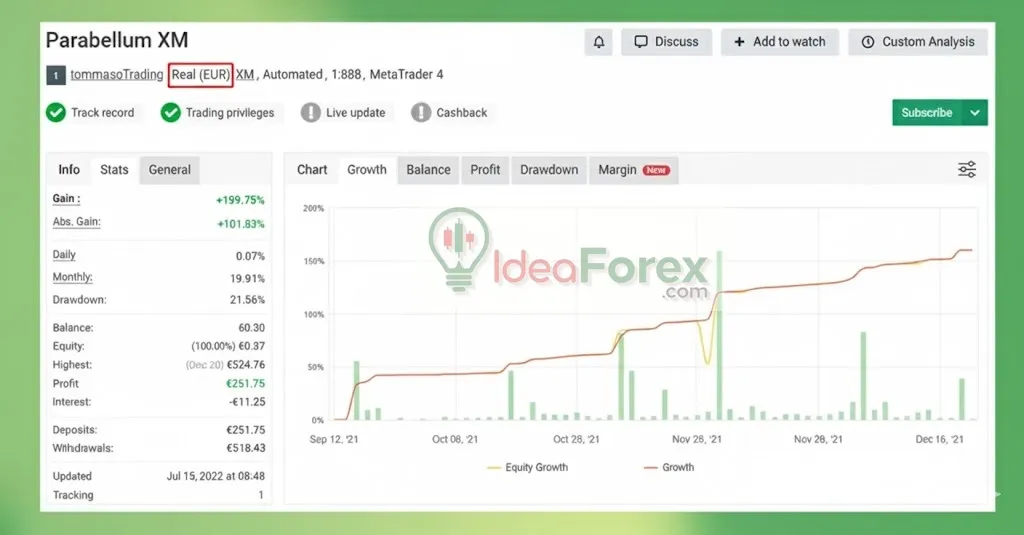Open tommasoTrading profile link

(117, 74)
